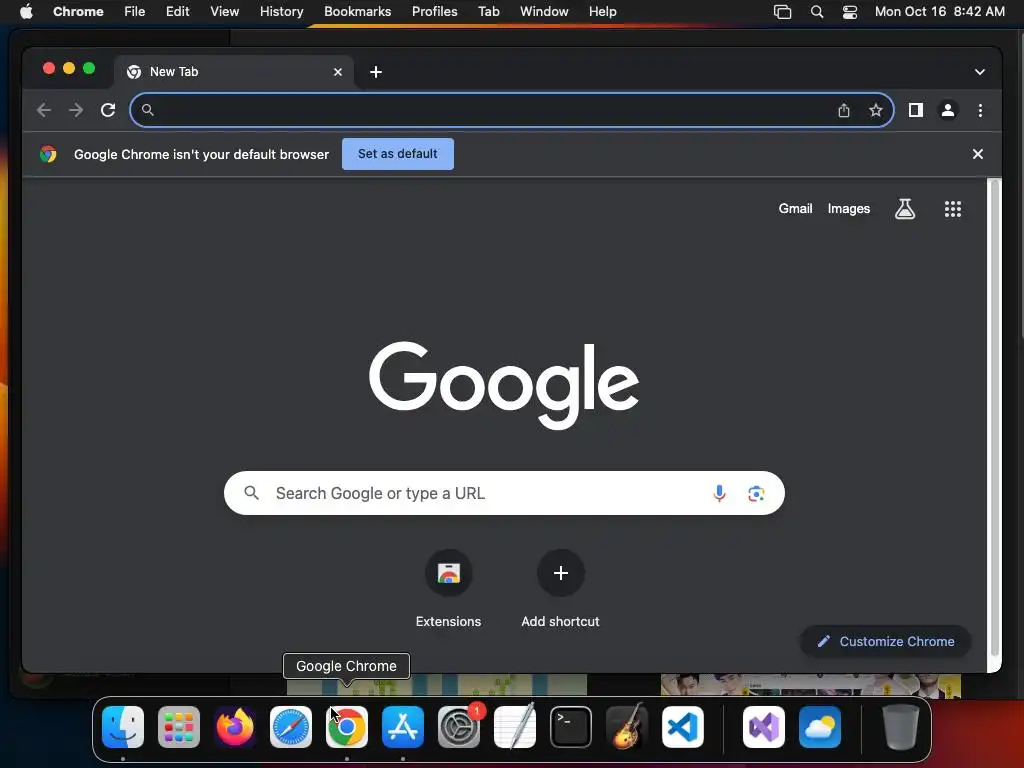The height and width of the screenshot is (768, 1024).
Task: Open the Trash in the Dock
Action: coord(901,727)
